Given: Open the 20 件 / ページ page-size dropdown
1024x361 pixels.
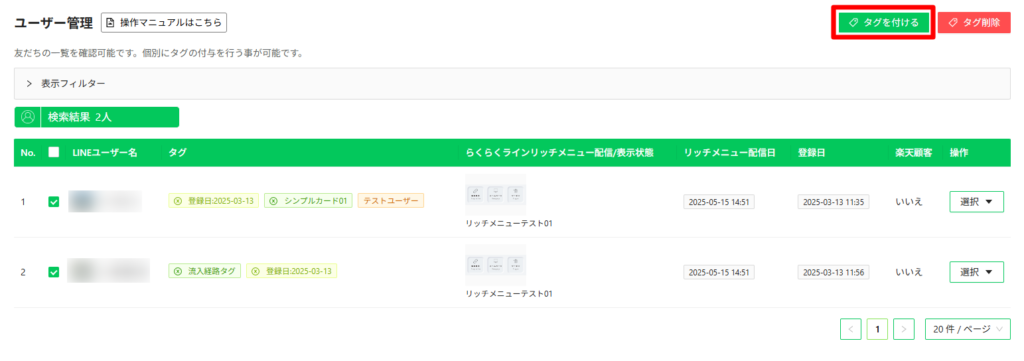Looking at the screenshot, I should click(x=967, y=330).
